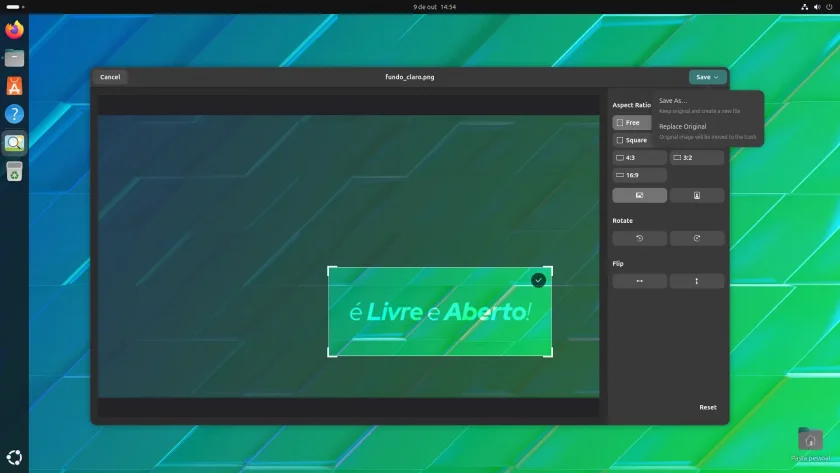Show applications via Ubuntu logo

tap(14, 457)
